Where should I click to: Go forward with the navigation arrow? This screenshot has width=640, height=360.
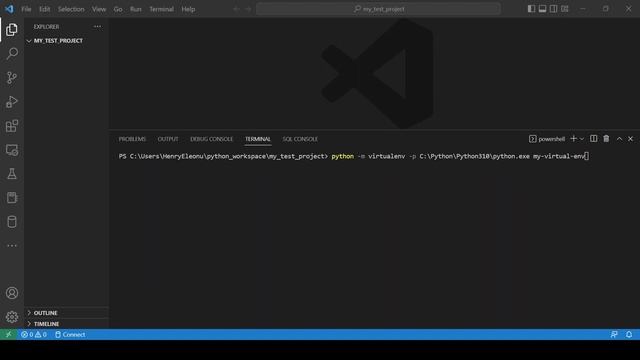(x=248, y=9)
